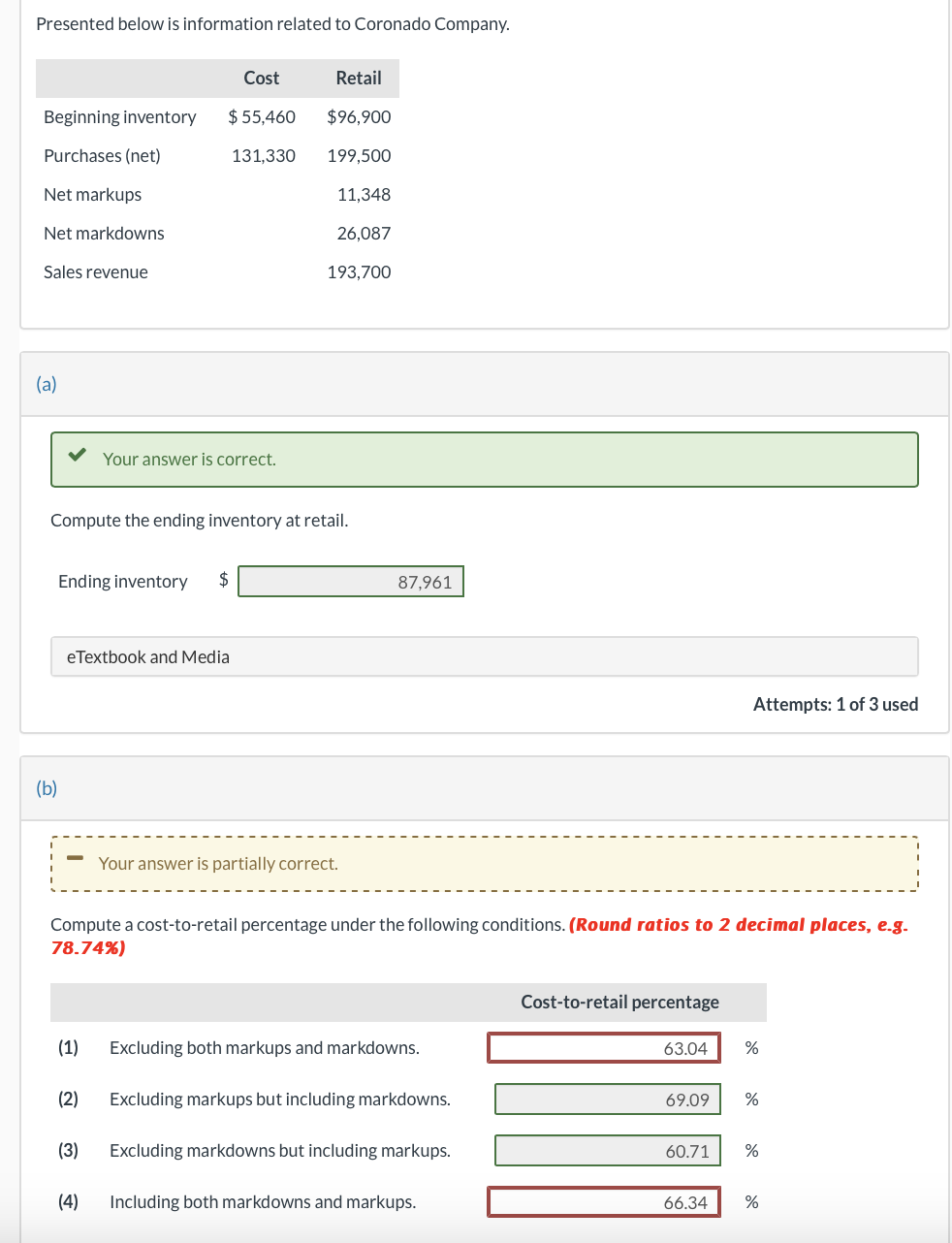
Task: Click the Ending inventory input field
Action: [351, 582]
